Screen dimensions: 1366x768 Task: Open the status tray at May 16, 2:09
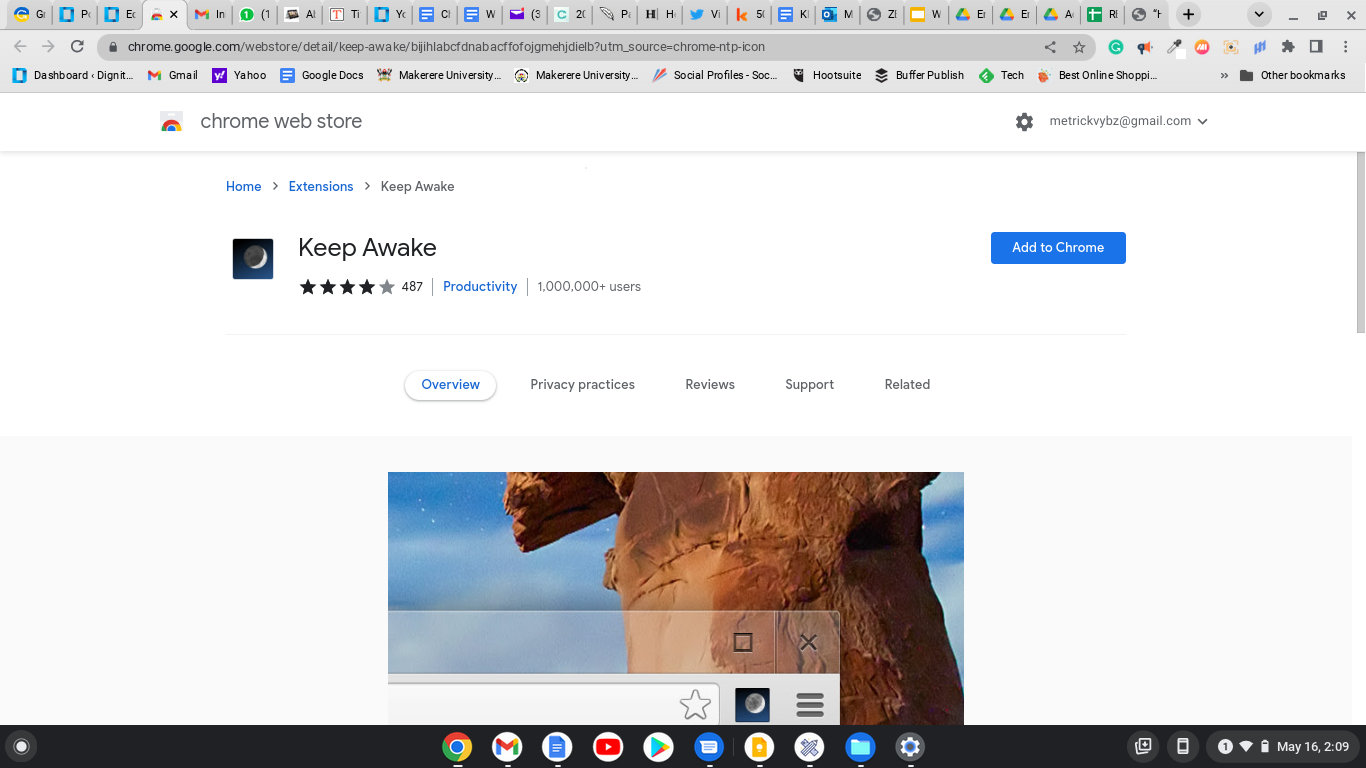(x=1283, y=746)
